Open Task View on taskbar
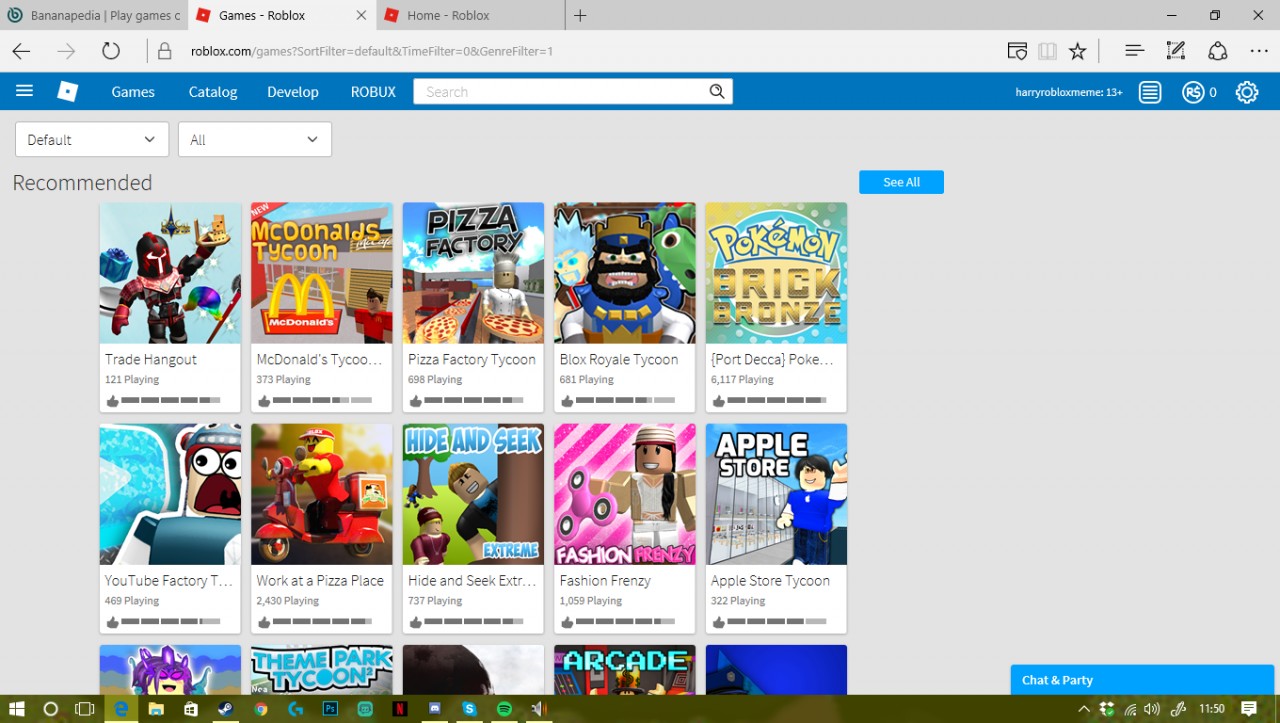The height and width of the screenshot is (723, 1280). [x=85, y=709]
